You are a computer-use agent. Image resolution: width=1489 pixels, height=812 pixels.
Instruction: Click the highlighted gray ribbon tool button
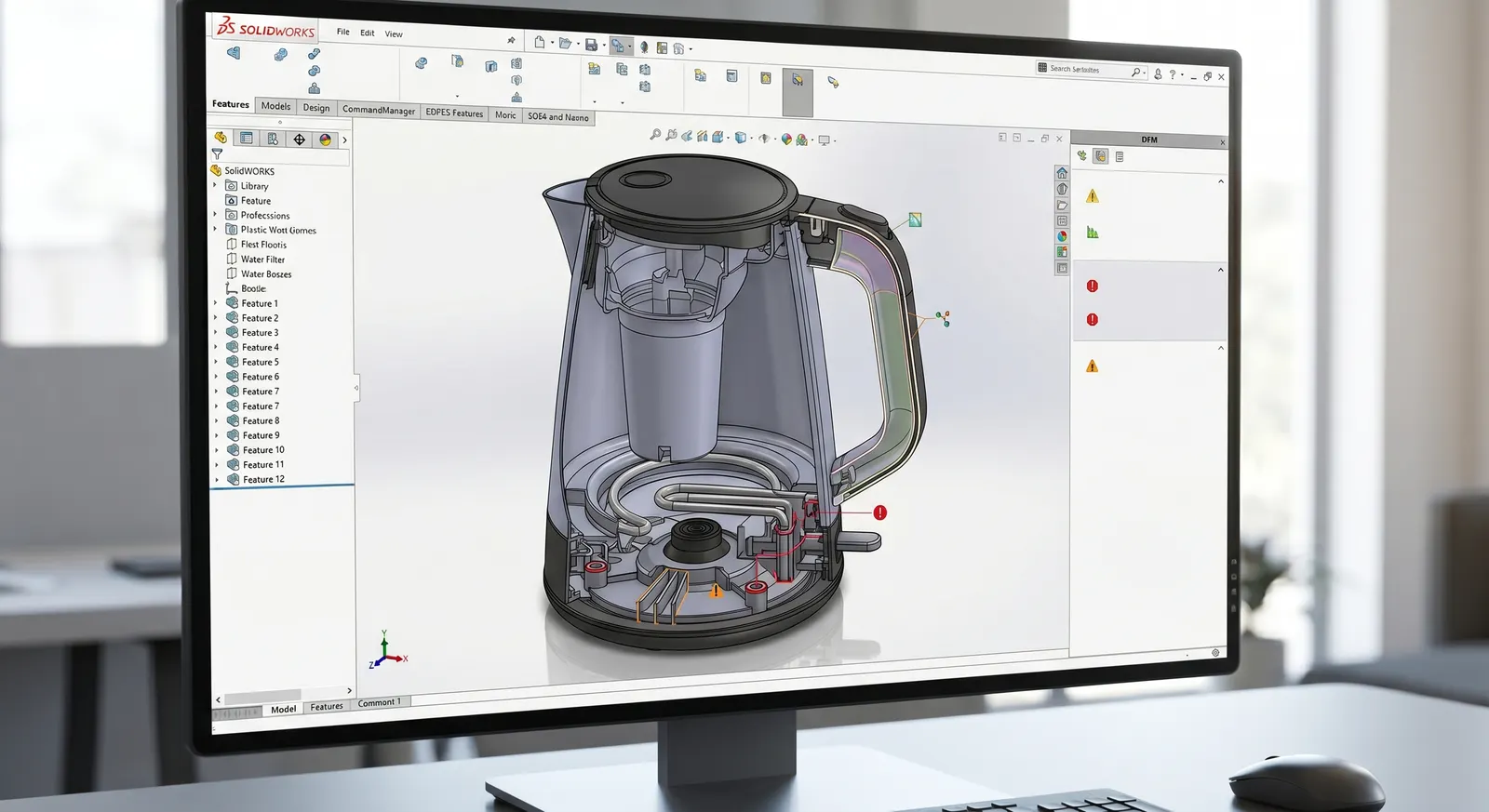point(798,92)
